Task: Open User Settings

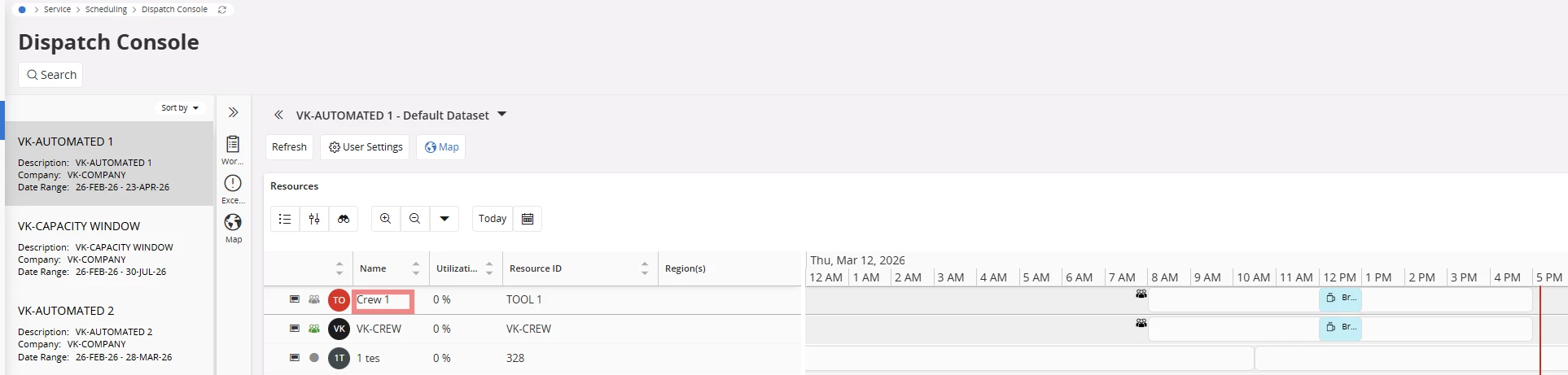Action: 366,147
